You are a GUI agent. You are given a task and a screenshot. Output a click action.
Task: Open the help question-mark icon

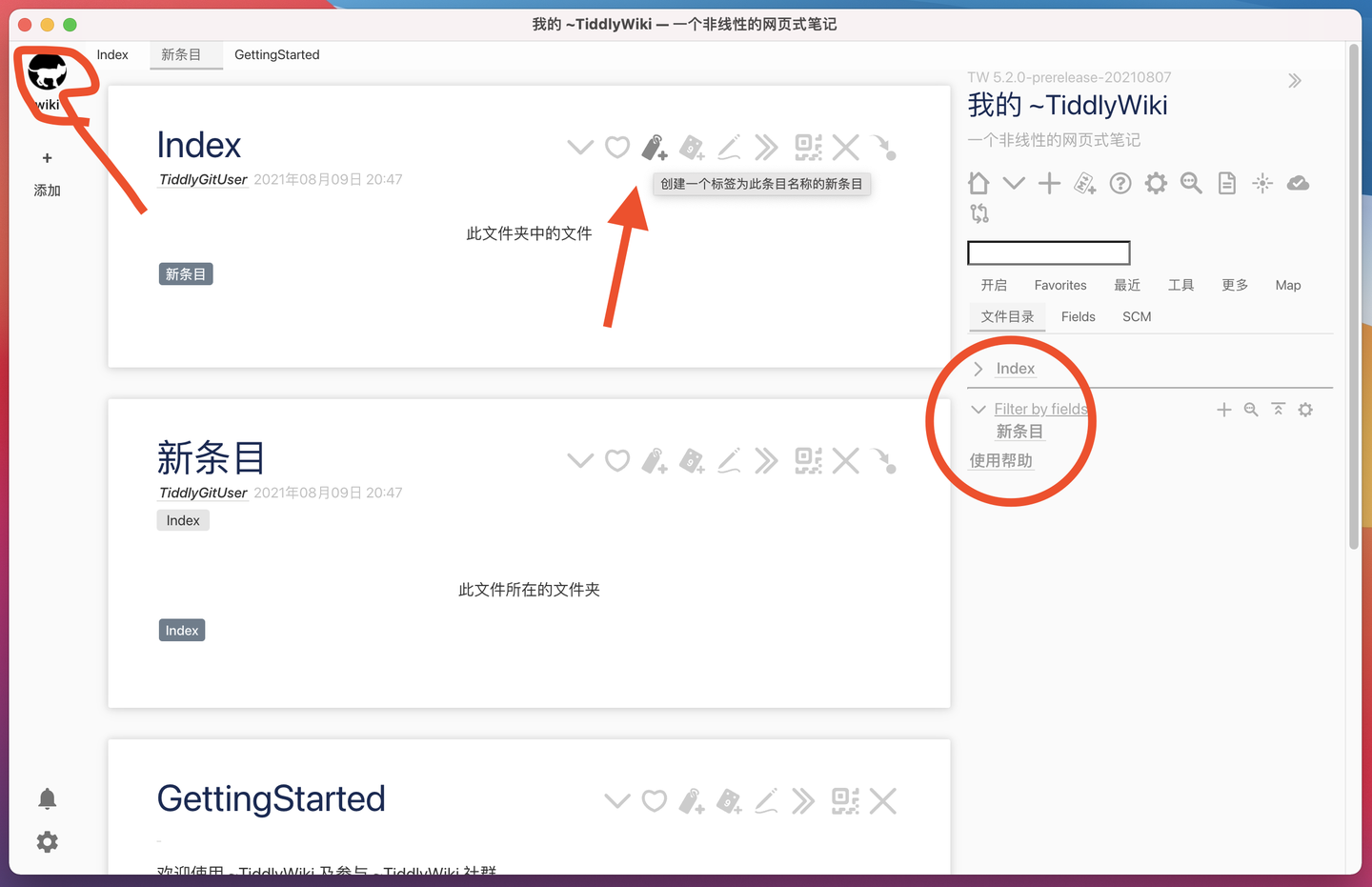1120,183
